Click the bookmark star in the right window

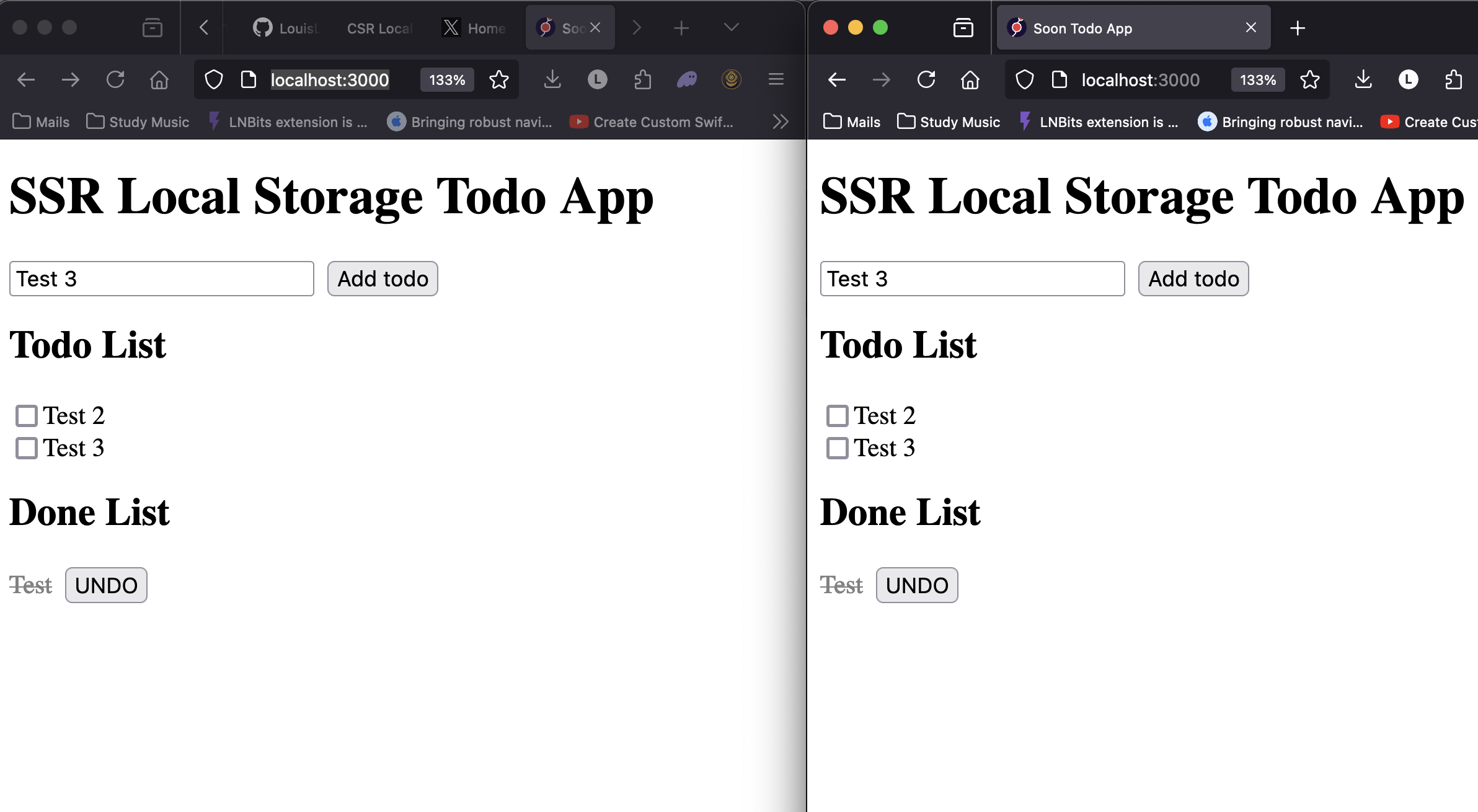point(1310,80)
